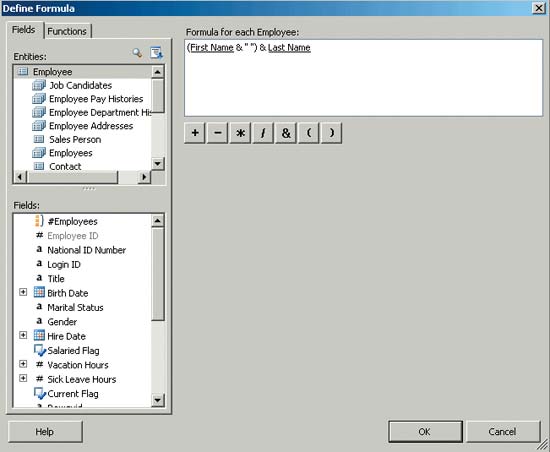Click Entities list scroll up arrow
Image resolution: width=550 pixels, height=452 pixels.
coord(158,72)
